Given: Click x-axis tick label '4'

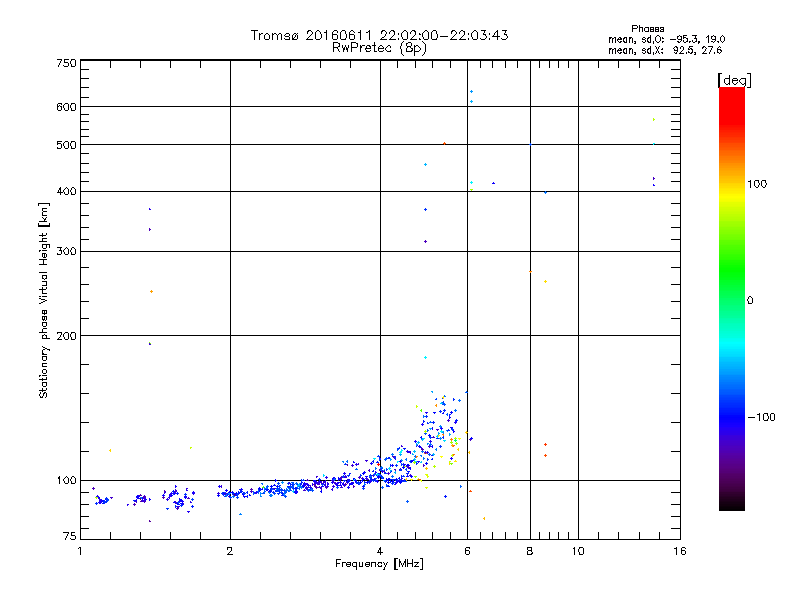Looking at the screenshot, I should pyautogui.click(x=380, y=551).
